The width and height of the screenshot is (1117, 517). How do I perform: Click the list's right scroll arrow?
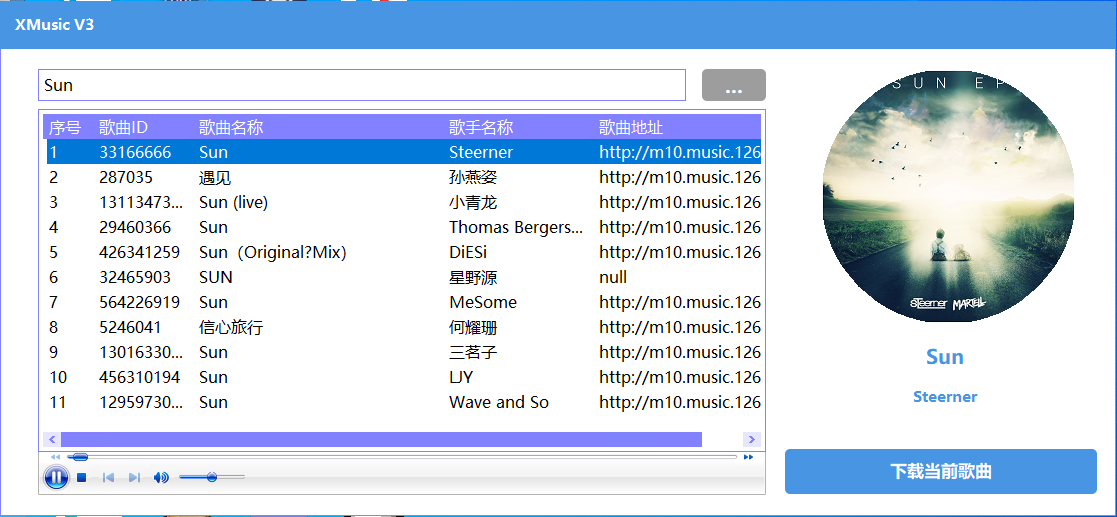(752, 439)
